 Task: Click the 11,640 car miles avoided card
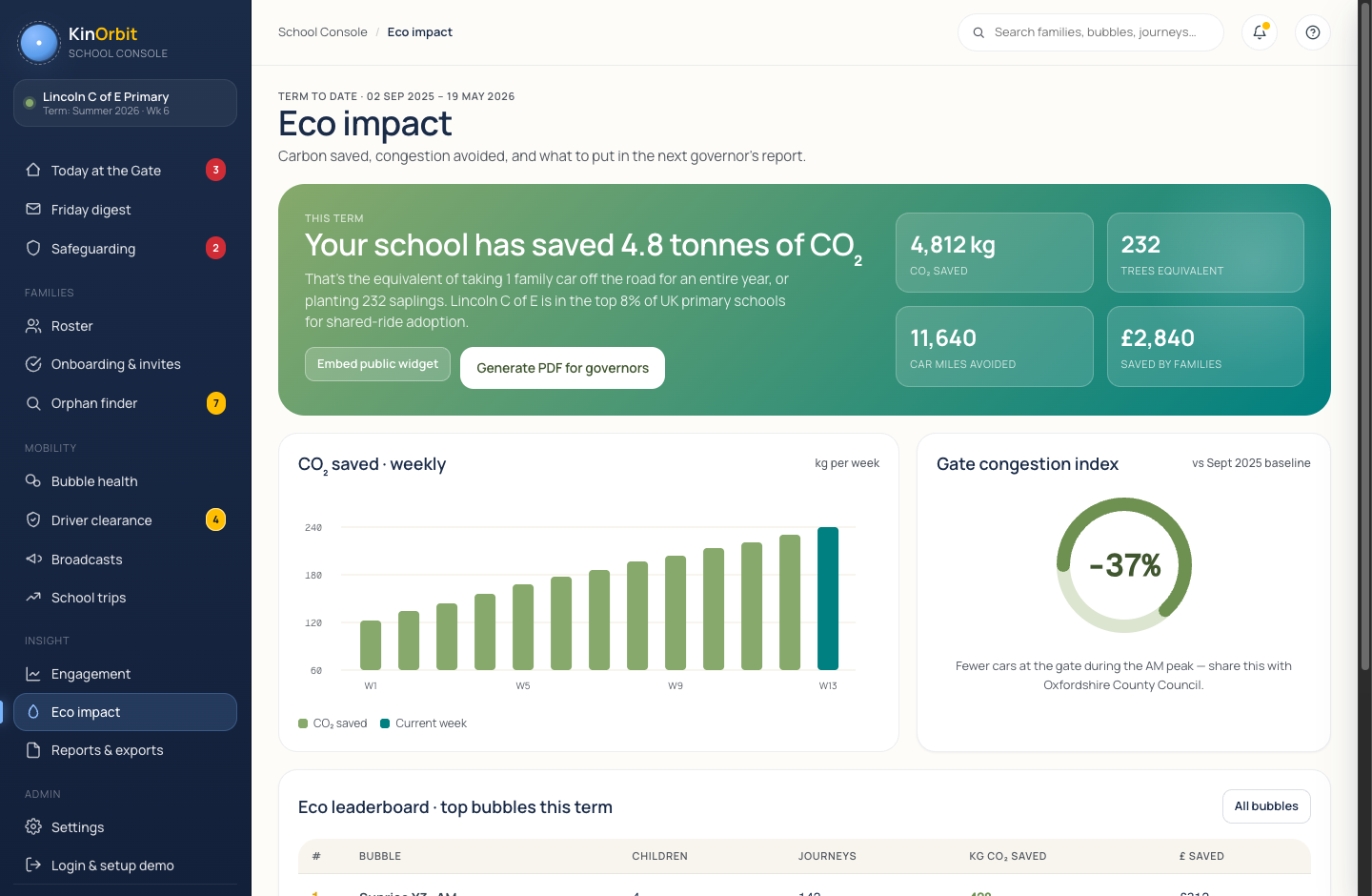coord(995,346)
